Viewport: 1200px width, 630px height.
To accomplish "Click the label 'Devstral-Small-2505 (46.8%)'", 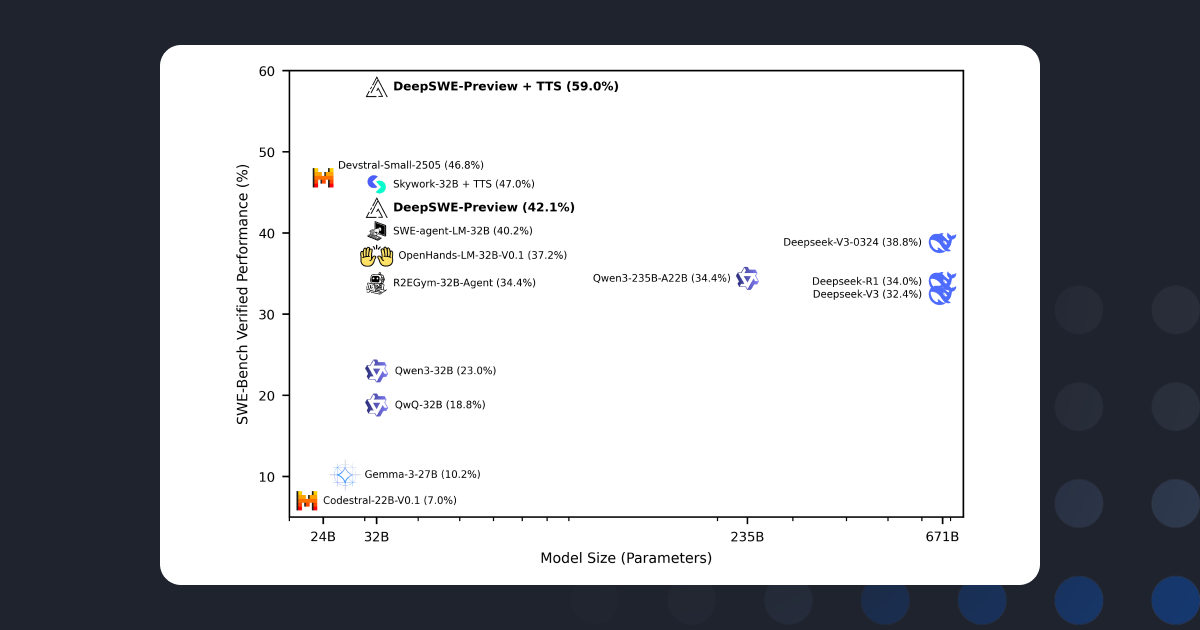I will (411, 164).
